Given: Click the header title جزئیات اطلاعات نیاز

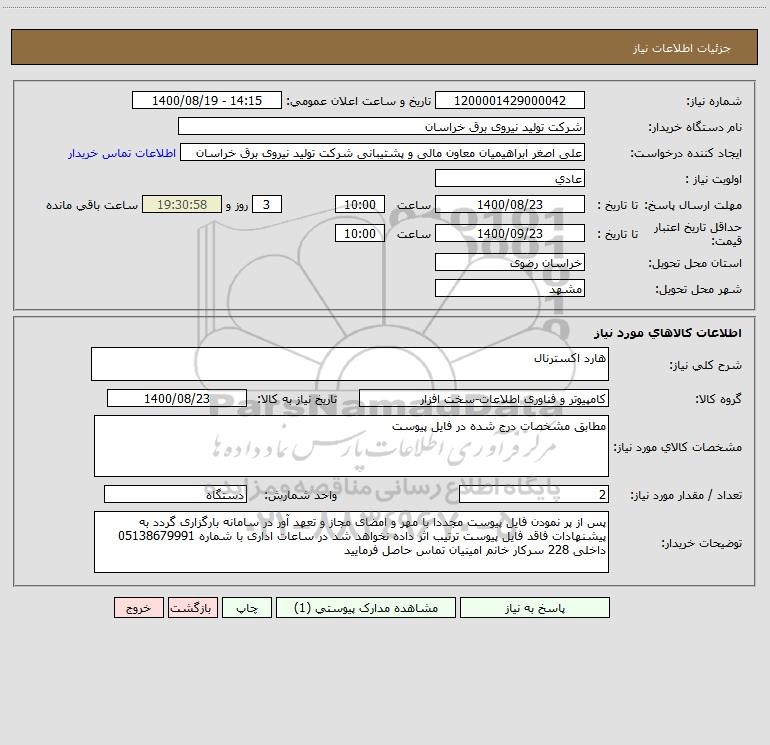Looking at the screenshot, I should pos(682,48).
